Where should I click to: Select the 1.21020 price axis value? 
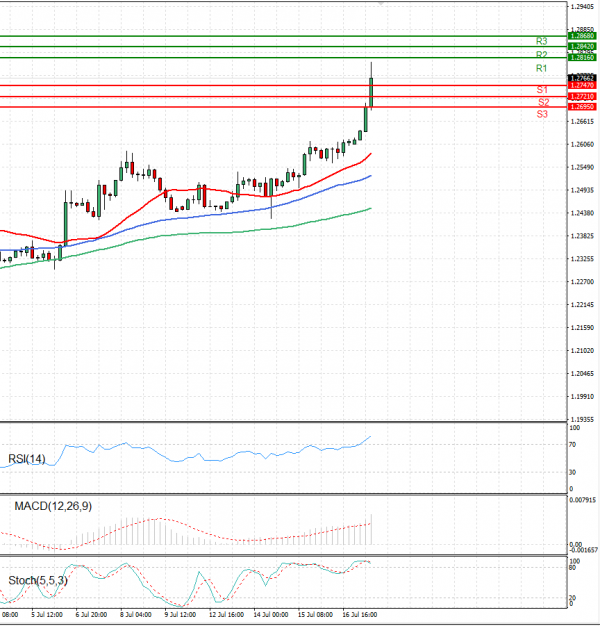point(582,351)
